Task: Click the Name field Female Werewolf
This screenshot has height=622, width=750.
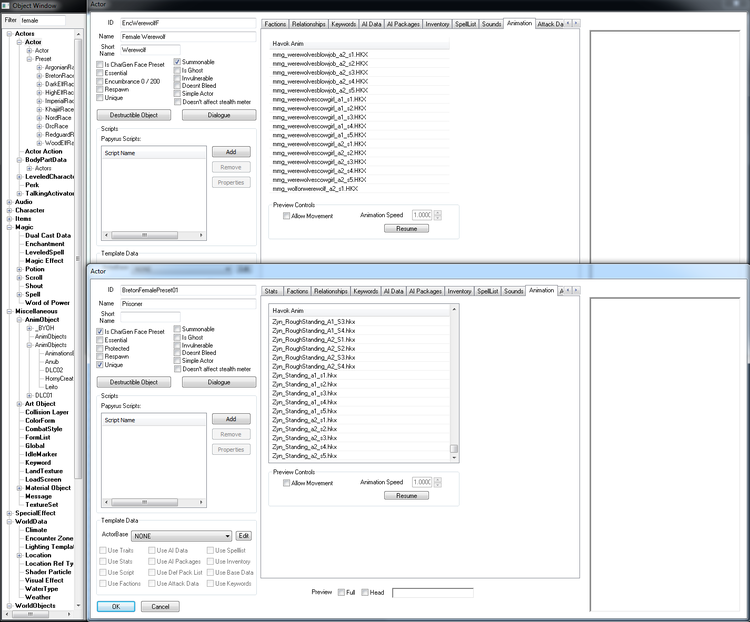Action: (188, 37)
